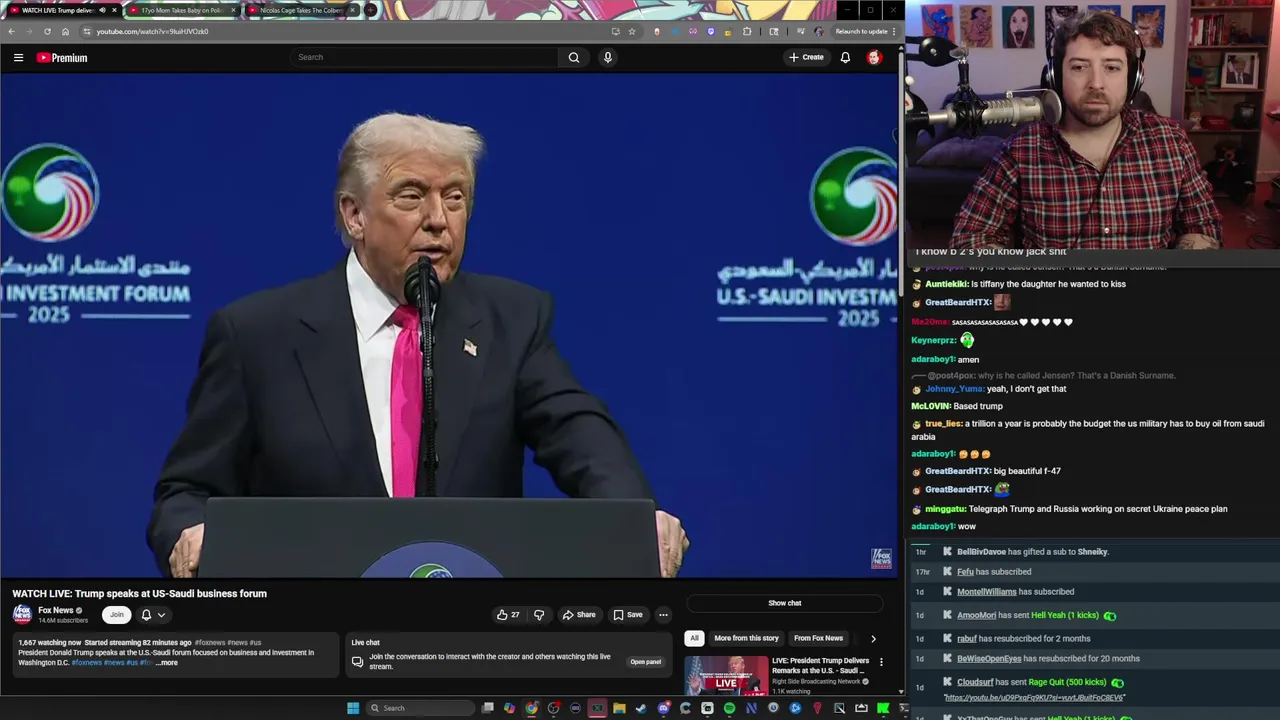Click 'MontellWilliams has subscribed' entry
The width and height of the screenshot is (1280, 720).
pyautogui.click(x=1015, y=592)
